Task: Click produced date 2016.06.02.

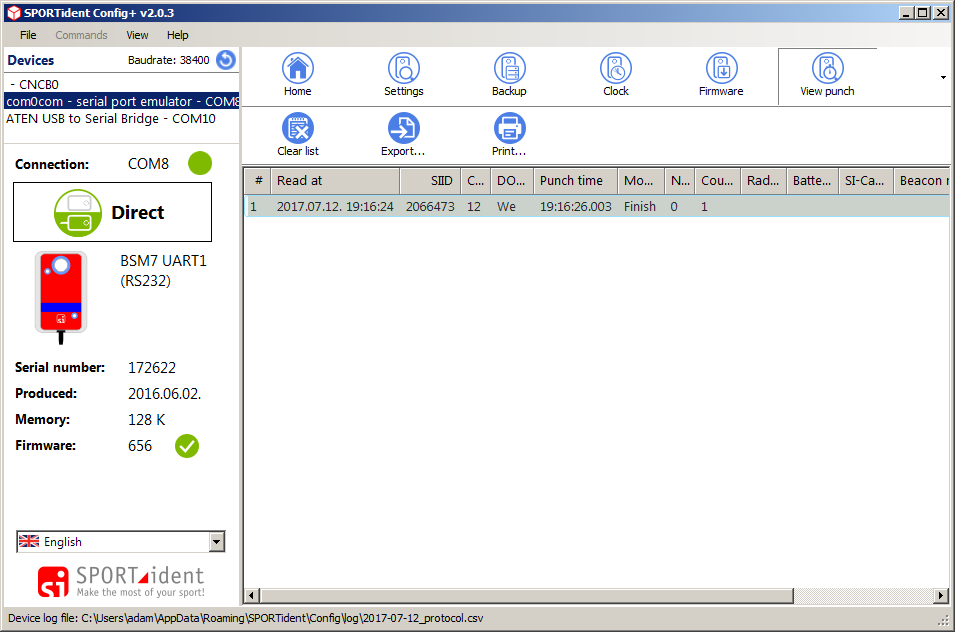Action: (164, 394)
